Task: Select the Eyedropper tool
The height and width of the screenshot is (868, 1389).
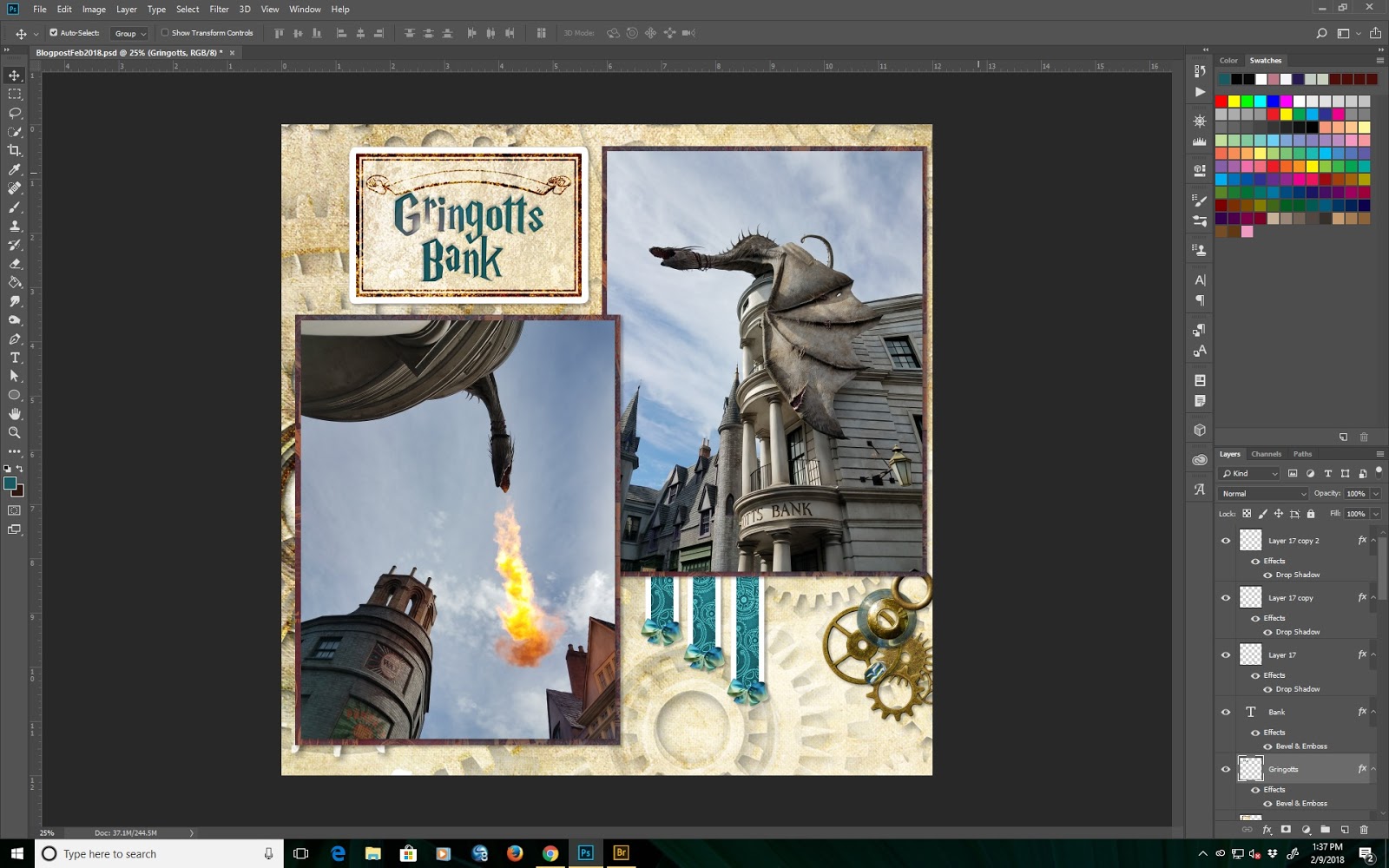Action: pyautogui.click(x=15, y=170)
